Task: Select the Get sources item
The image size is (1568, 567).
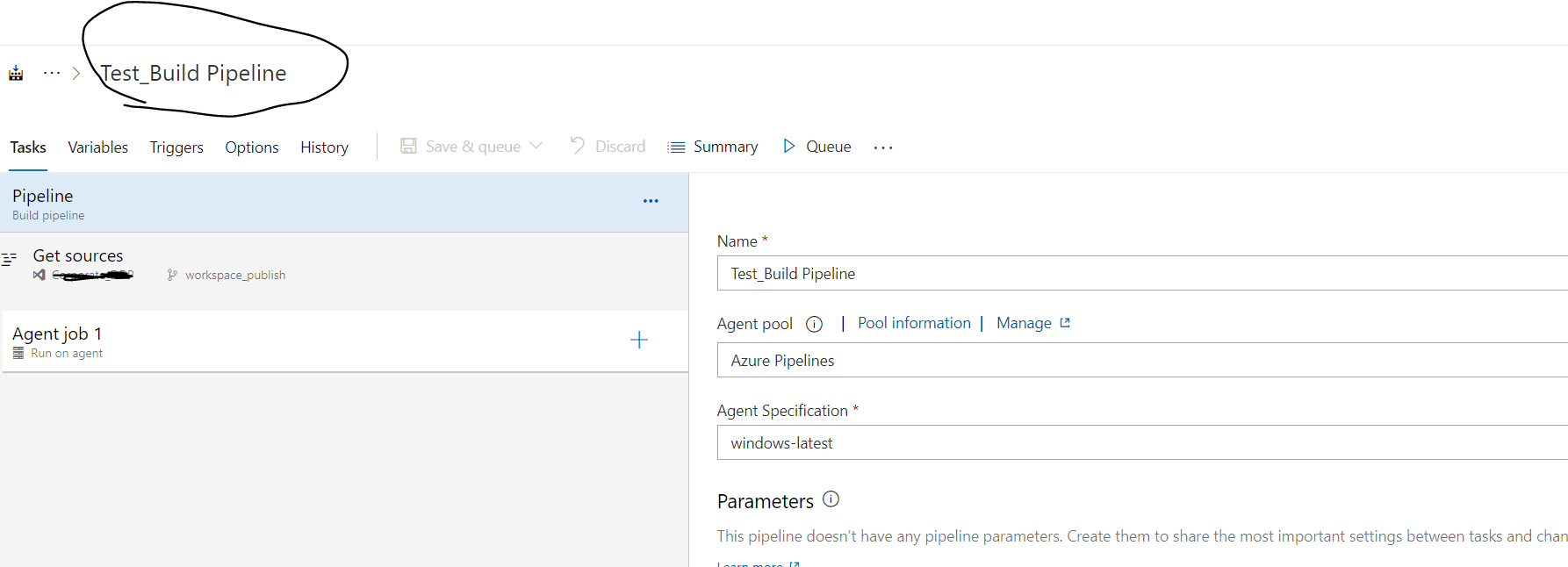Action: pyautogui.click(x=78, y=256)
